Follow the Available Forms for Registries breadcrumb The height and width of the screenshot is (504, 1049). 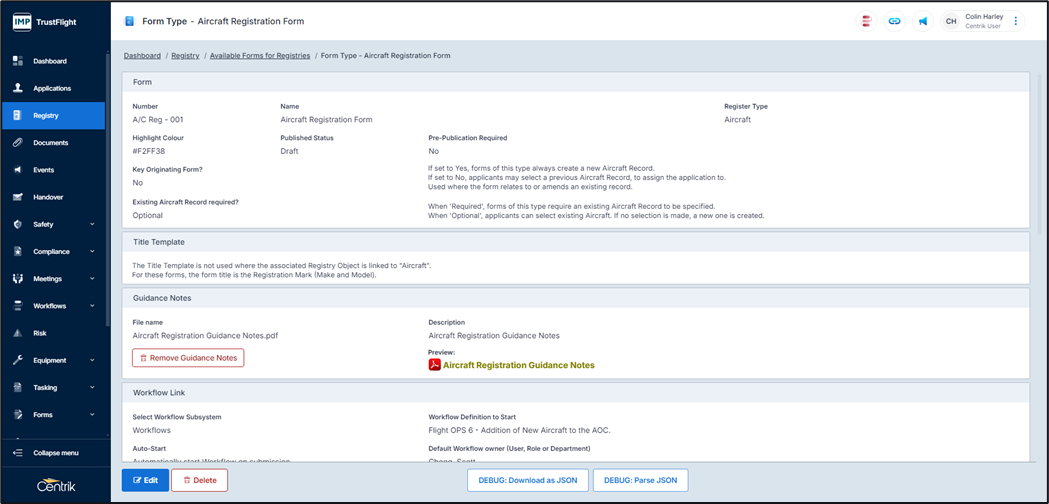tap(260, 56)
